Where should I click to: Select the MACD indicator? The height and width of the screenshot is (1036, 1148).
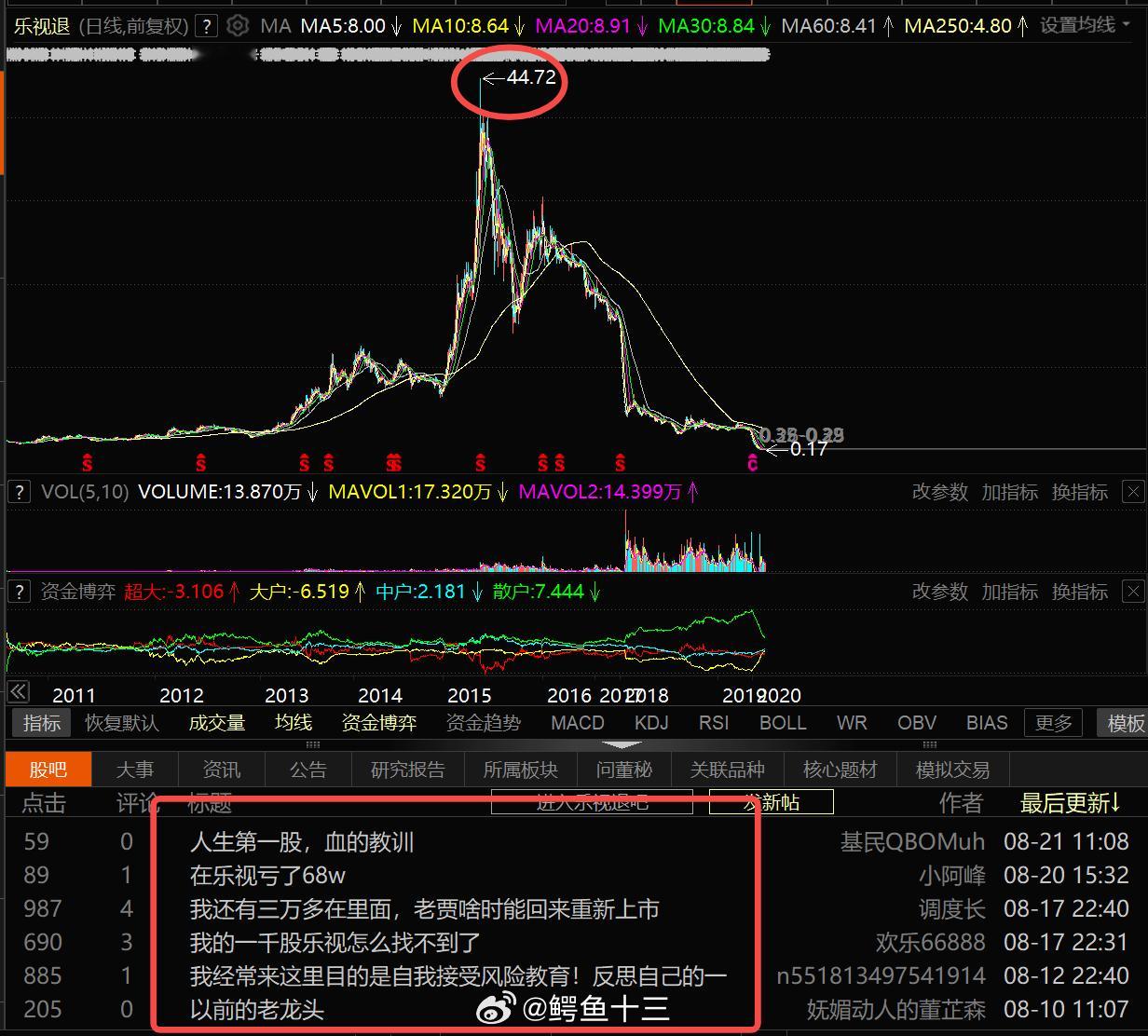click(577, 722)
